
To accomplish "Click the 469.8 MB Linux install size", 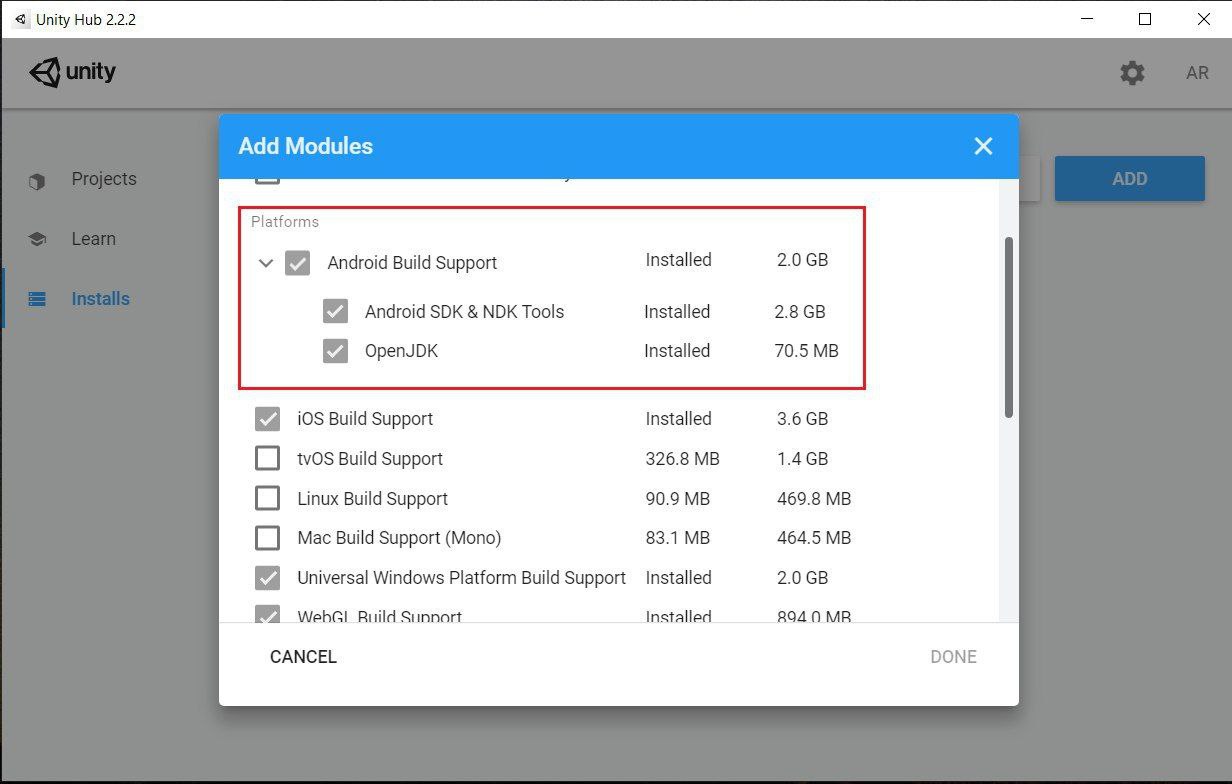I will click(814, 498).
